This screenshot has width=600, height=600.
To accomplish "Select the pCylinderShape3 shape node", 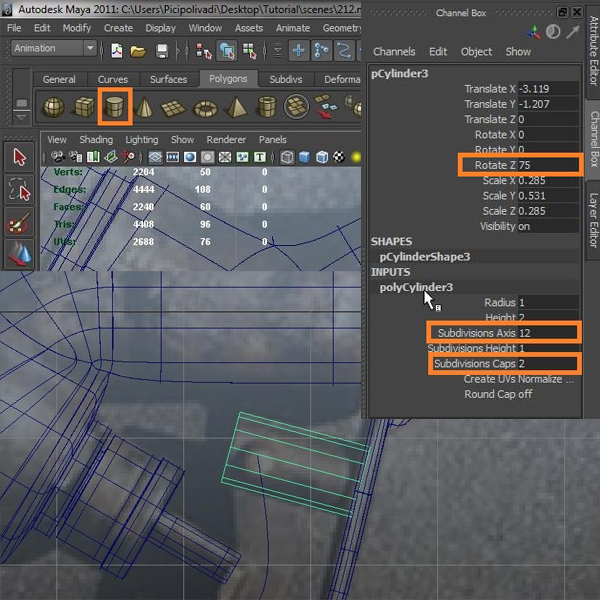I will (x=425, y=257).
